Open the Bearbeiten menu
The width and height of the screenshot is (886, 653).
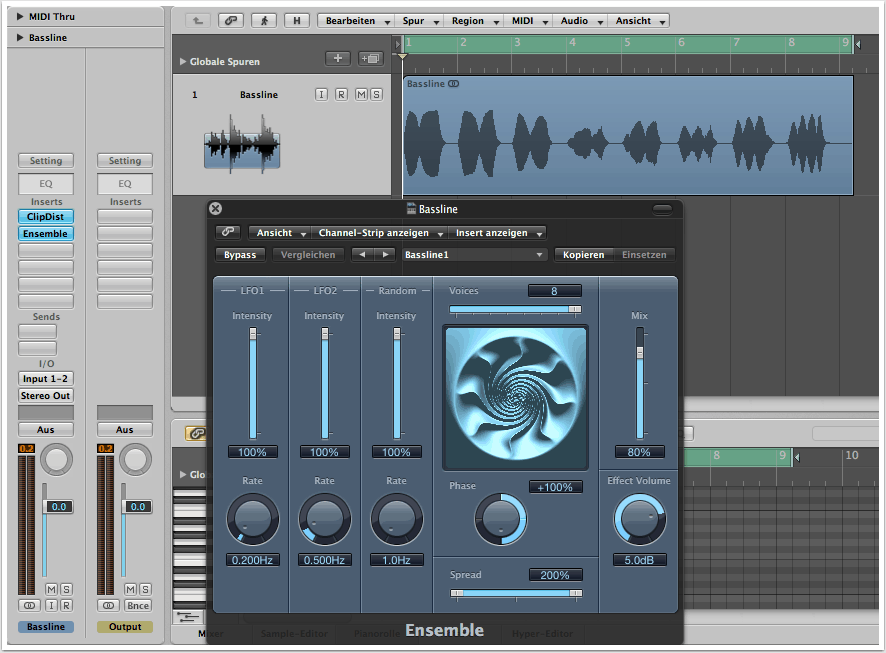pyautogui.click(x=354, y=20)
